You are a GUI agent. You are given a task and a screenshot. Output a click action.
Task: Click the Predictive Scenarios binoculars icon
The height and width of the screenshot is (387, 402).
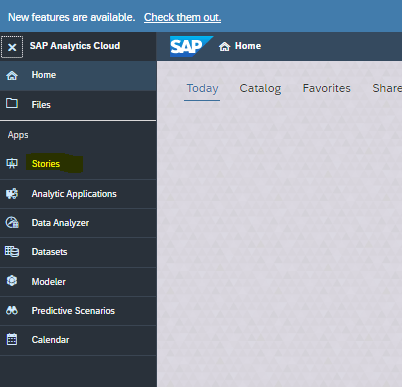pyautogui.click(x=12, y=310)
